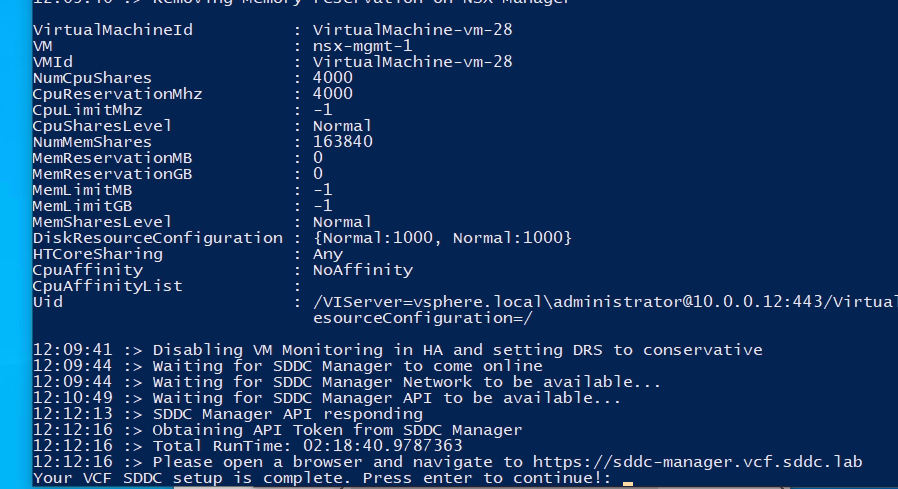This screenshot has height=489, width=898.
Task: Click the CpuReservationMhz value 4000
Action: tap(333, 93)
